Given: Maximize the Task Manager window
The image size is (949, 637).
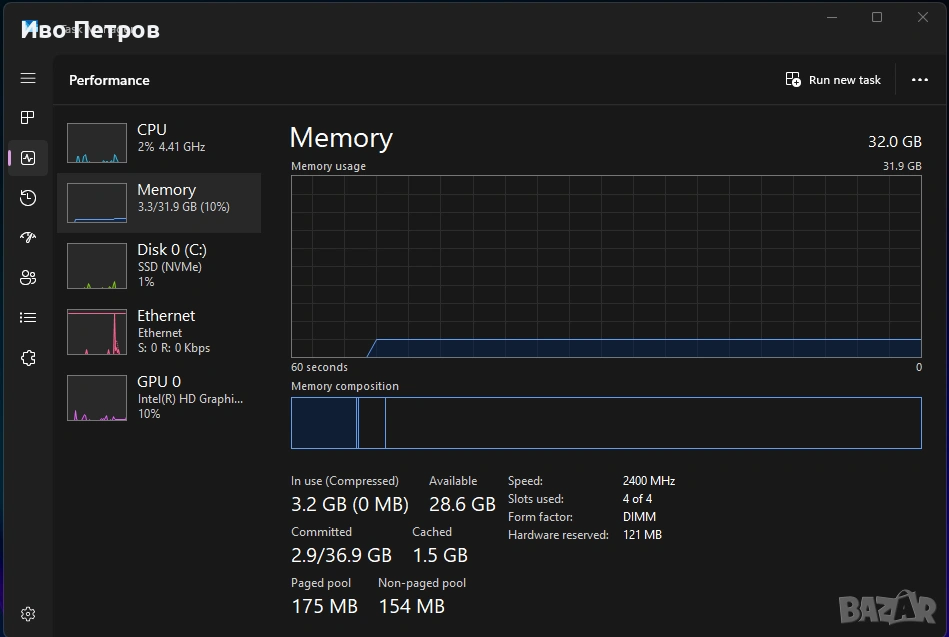Looking at the screenshot, I should click(x=877, y=17).
